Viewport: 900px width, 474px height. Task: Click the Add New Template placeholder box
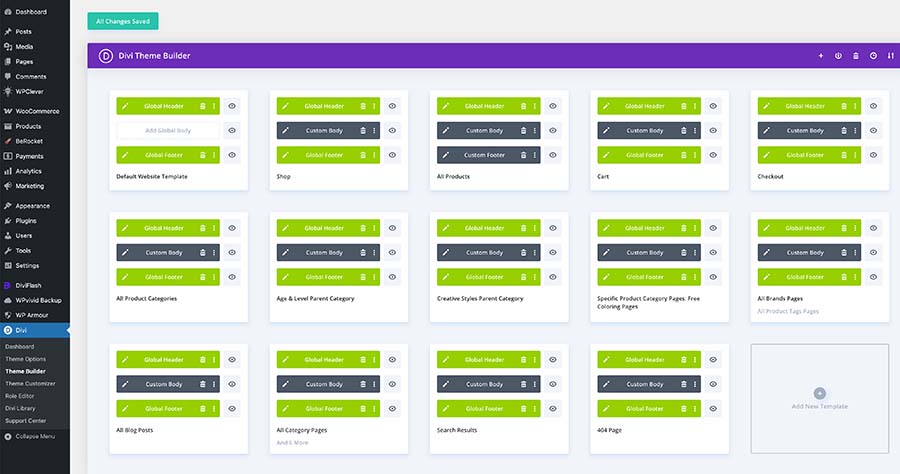820,399
